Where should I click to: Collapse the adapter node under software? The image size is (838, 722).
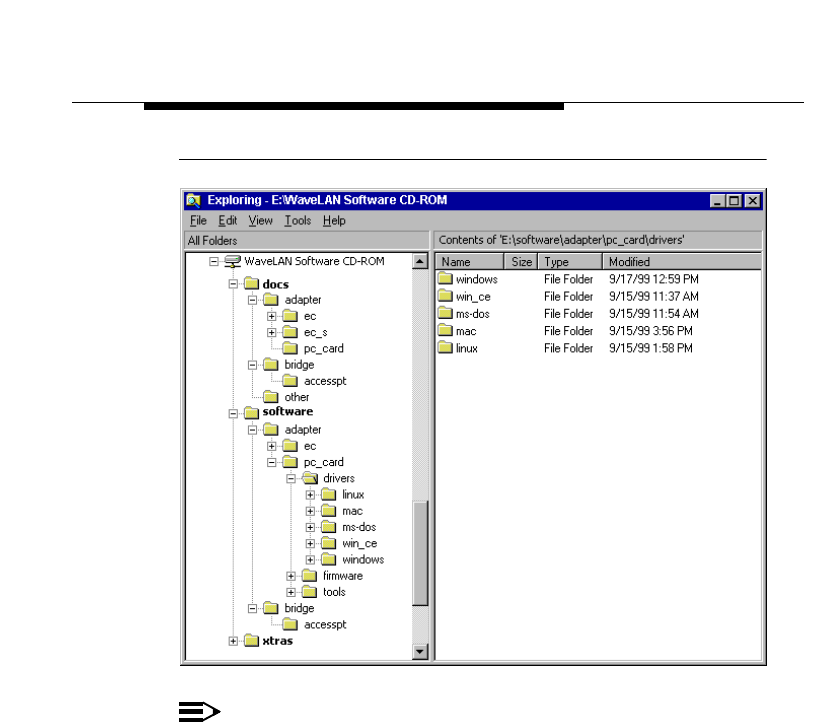pos(252,430)
